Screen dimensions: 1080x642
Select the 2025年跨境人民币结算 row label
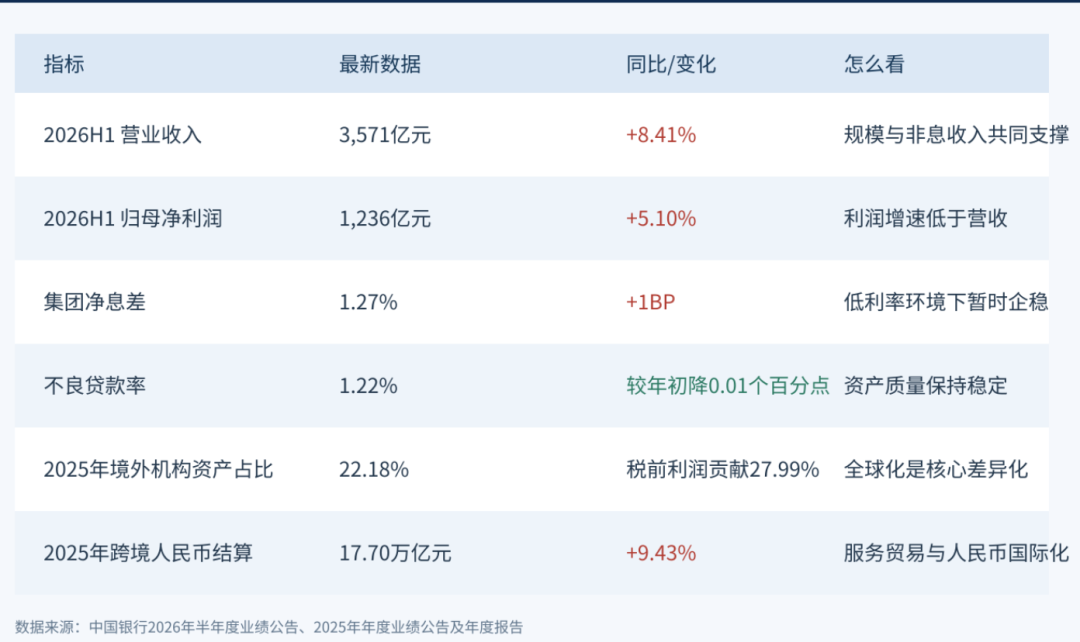click(x=148, y=552)
